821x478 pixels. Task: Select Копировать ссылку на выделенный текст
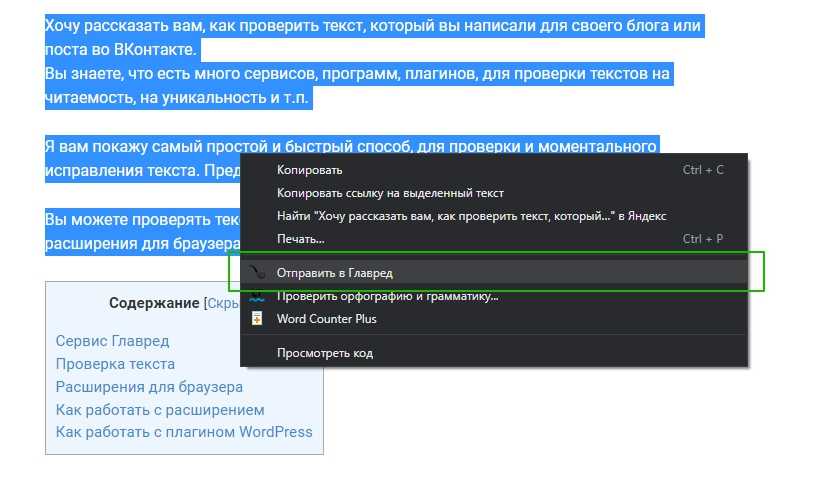click(390, 193)
